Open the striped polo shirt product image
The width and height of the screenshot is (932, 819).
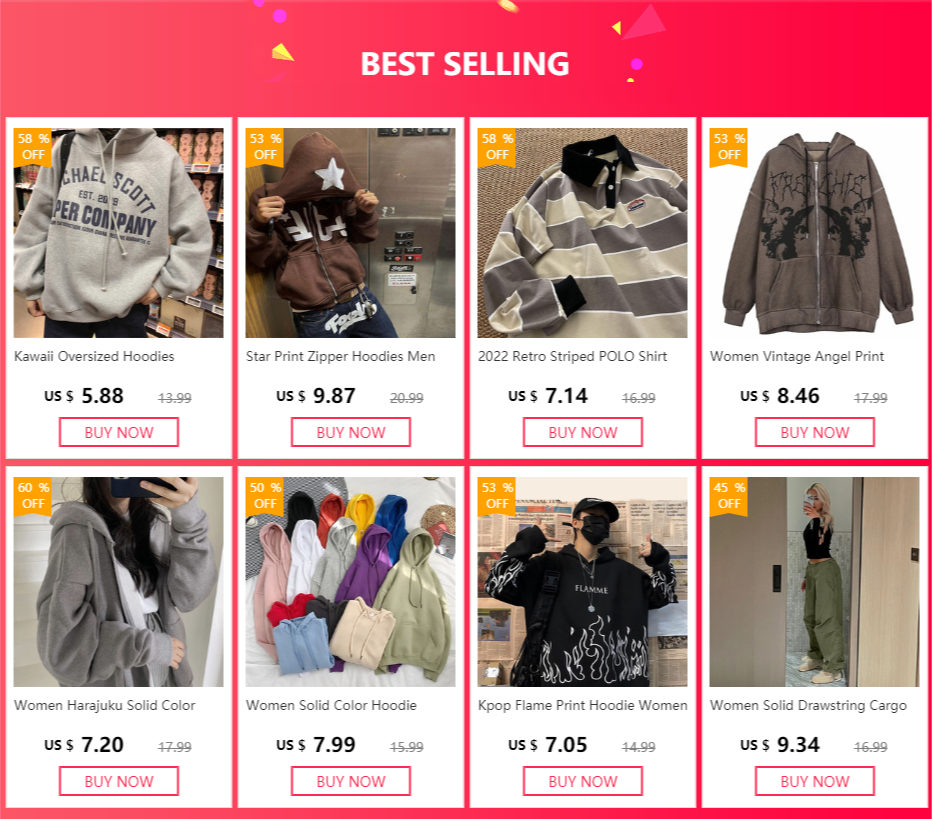pyautogui.click(x=582, y=233)
